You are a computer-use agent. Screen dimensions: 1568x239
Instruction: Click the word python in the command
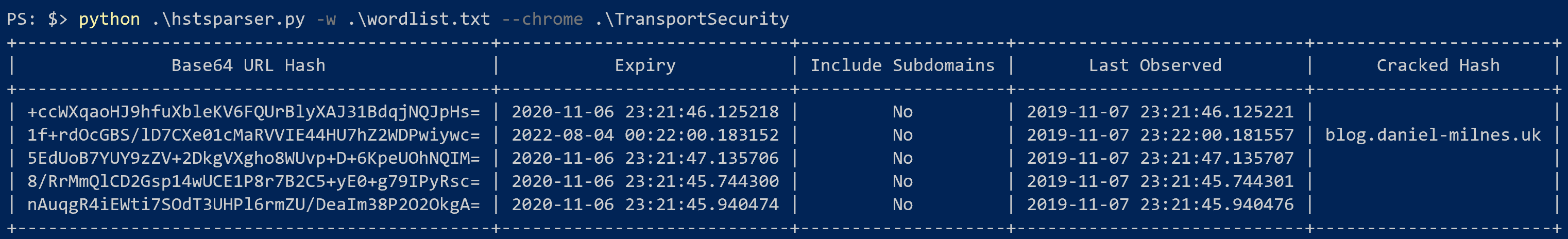click(x=109, y=19)
